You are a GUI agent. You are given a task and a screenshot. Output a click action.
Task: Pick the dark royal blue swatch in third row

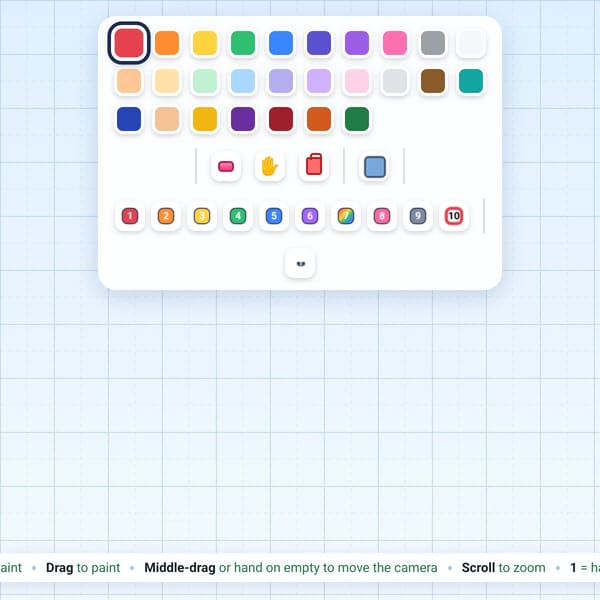pyautogui.click(x=129, y=119)
